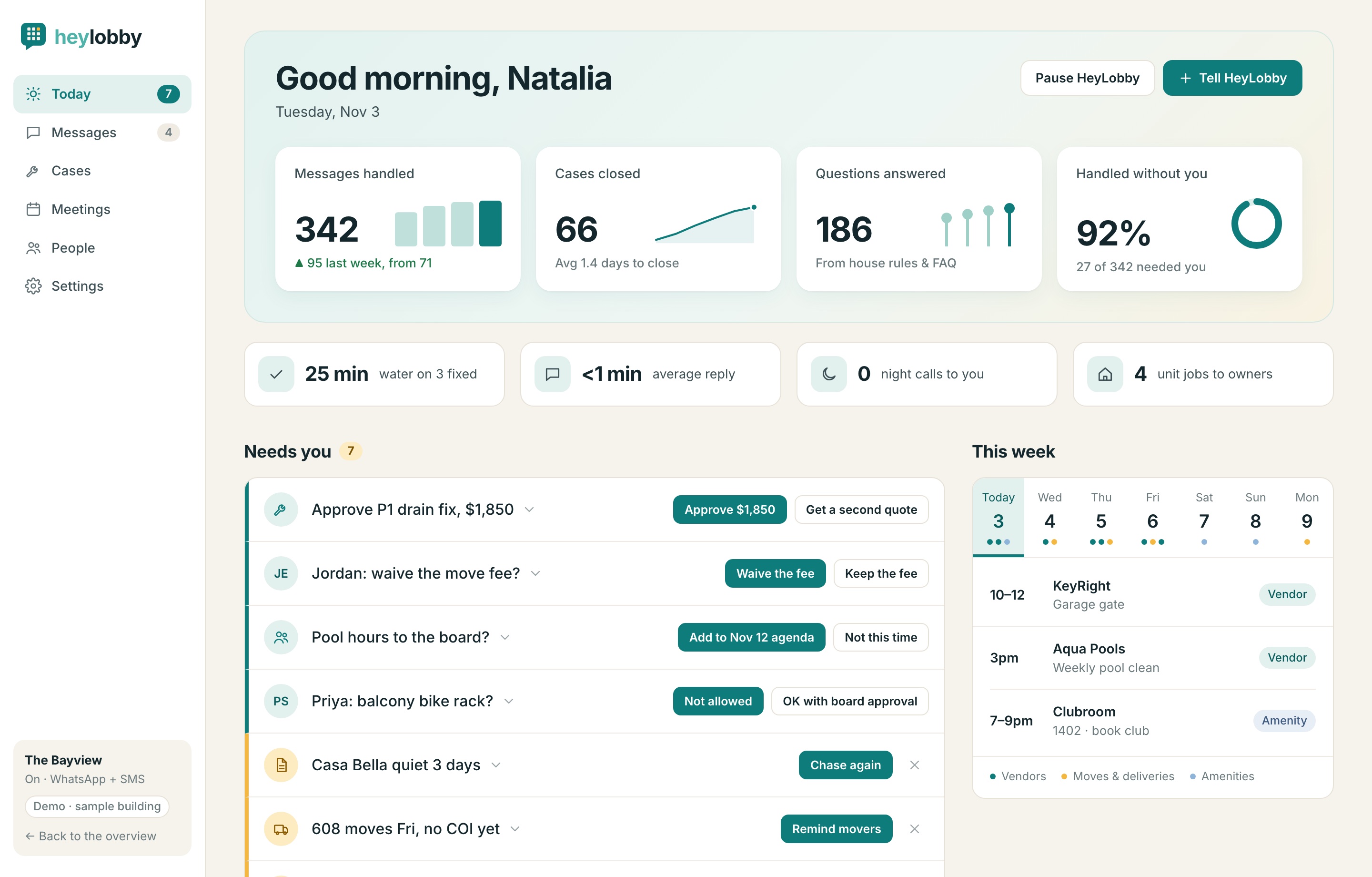Expand the Pool hours to the board item

point(505,637)
